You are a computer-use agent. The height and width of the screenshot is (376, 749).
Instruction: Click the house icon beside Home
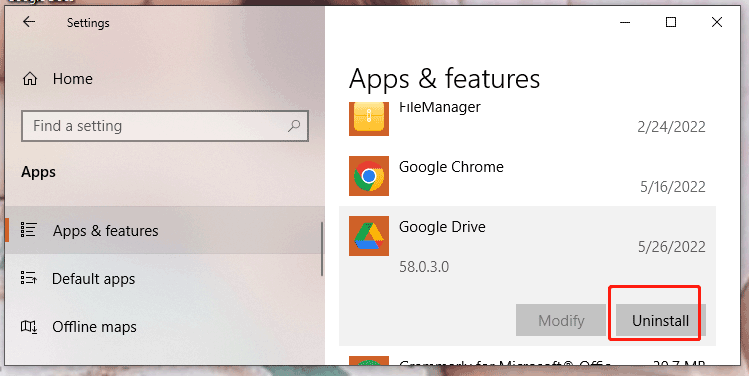pos(30,79)
